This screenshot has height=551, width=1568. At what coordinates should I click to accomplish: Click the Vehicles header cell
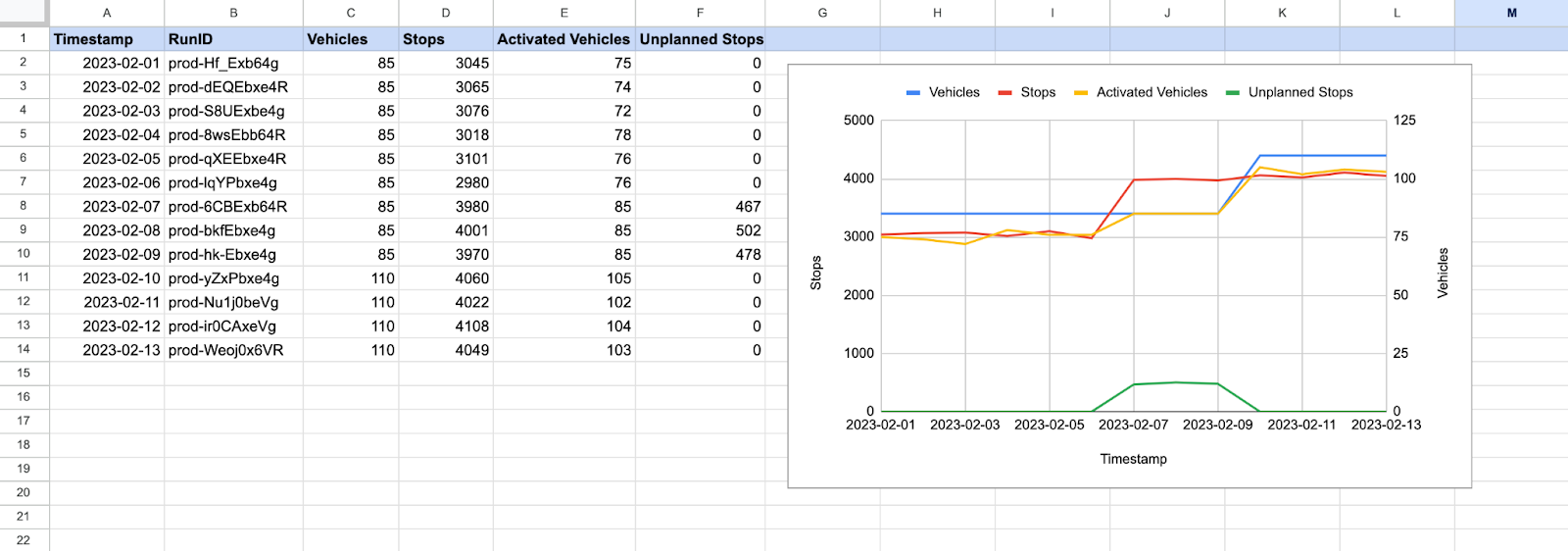[x=351, y=39]
